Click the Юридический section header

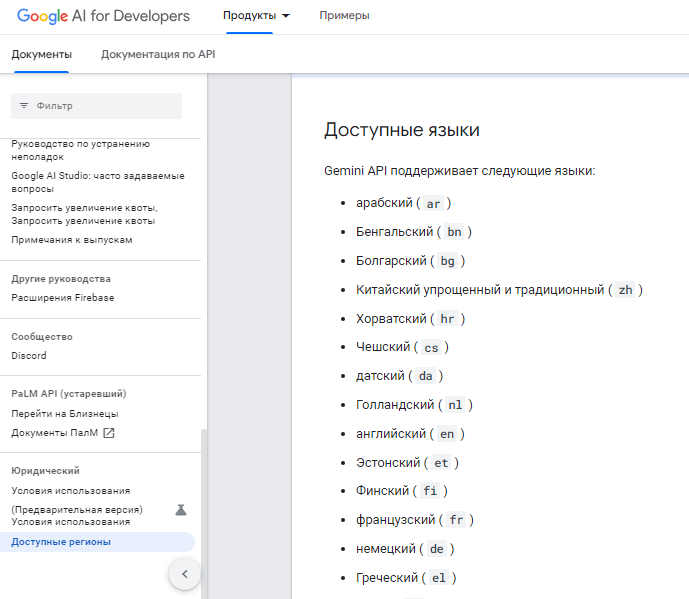click(45, 471)
